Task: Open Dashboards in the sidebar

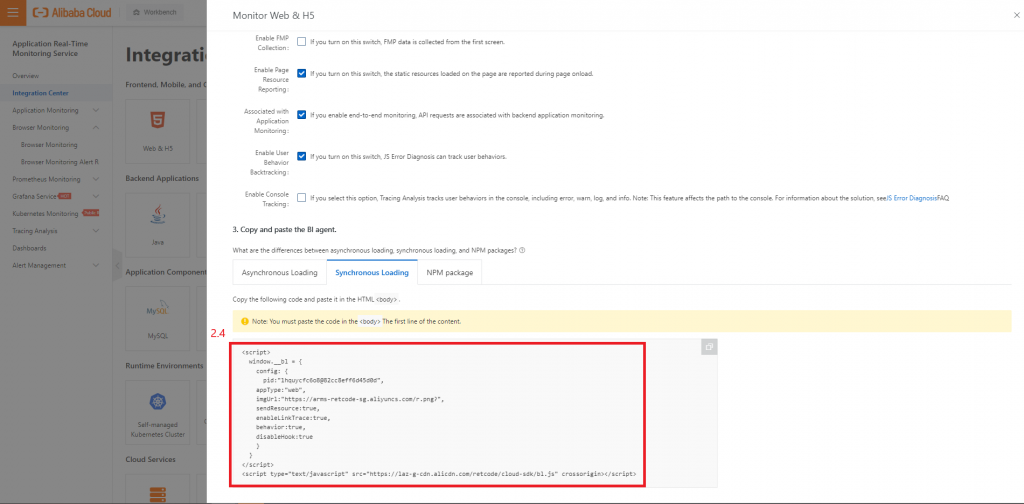Action: pos(29,248)
